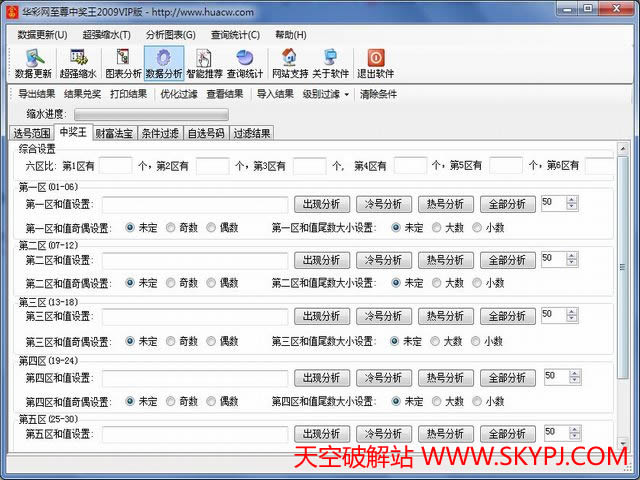The width and height of the screenshot is (640, 480).
Task: Select 偶数 for 第二区和值奇偶设置
Action: tap(212, 283)
